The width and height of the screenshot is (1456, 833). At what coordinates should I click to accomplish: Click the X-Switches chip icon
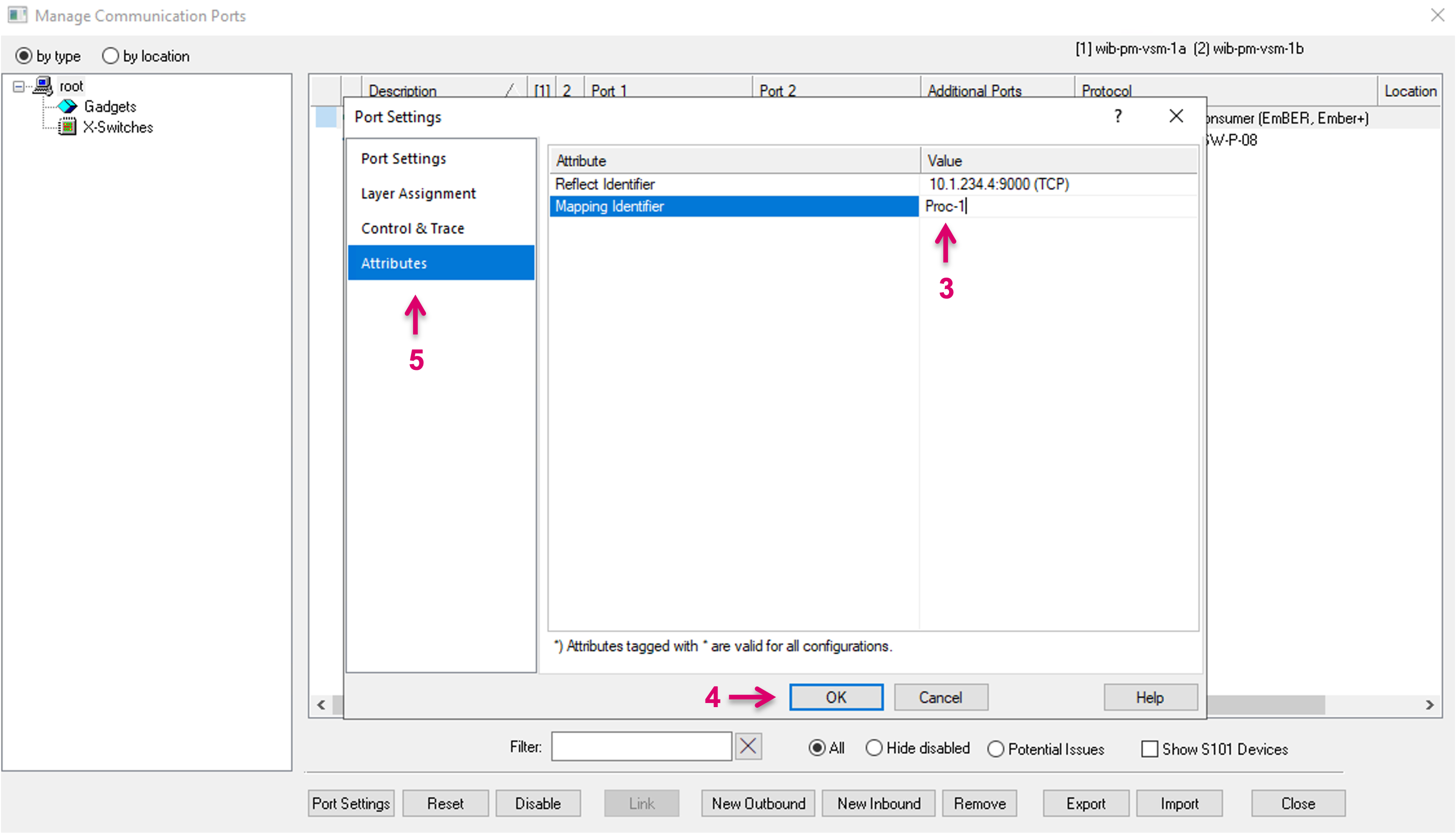coord(67,127)
